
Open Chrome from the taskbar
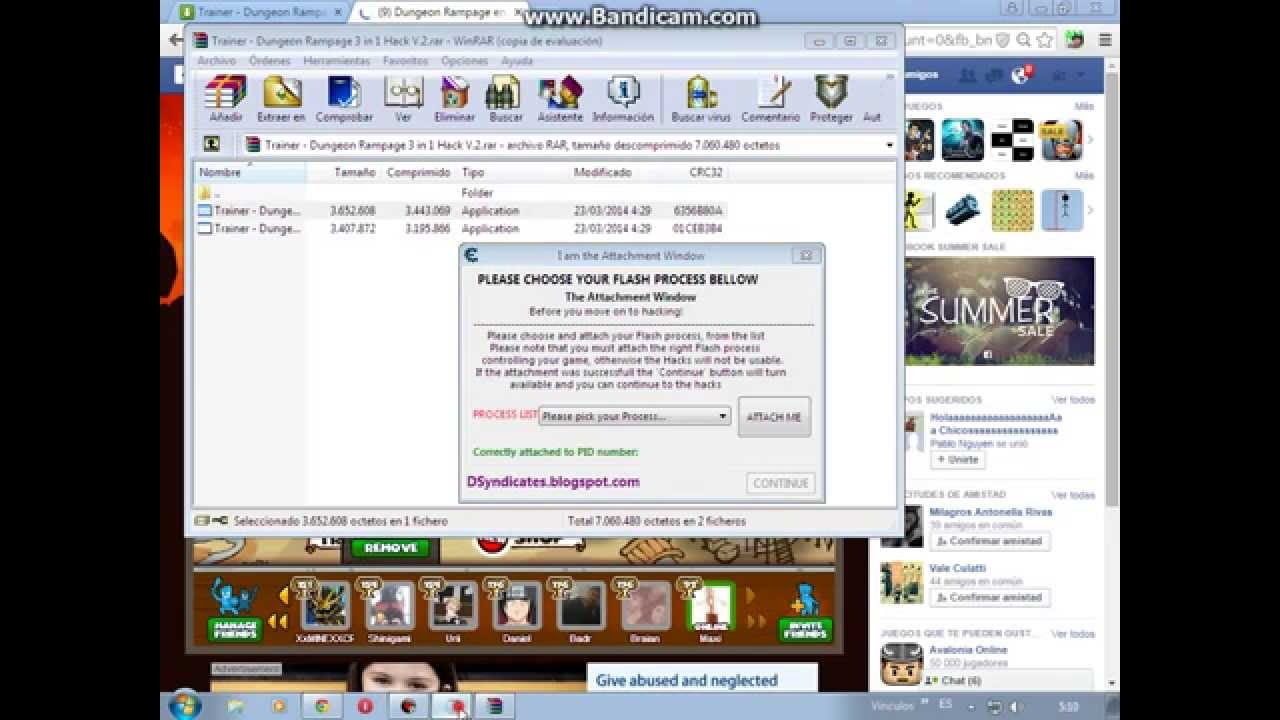pyautogui.click(x=322, y=706)
